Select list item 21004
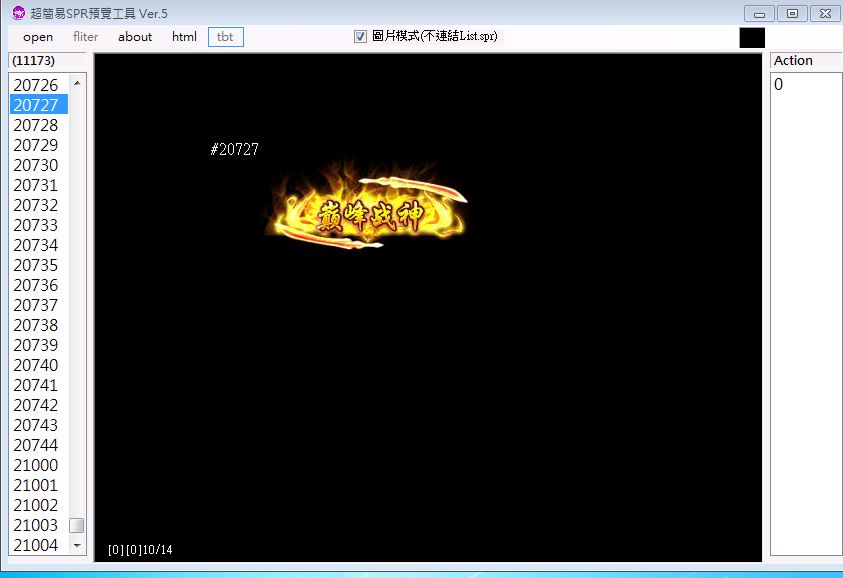The image size is (843, 578). tap(39, 545)
